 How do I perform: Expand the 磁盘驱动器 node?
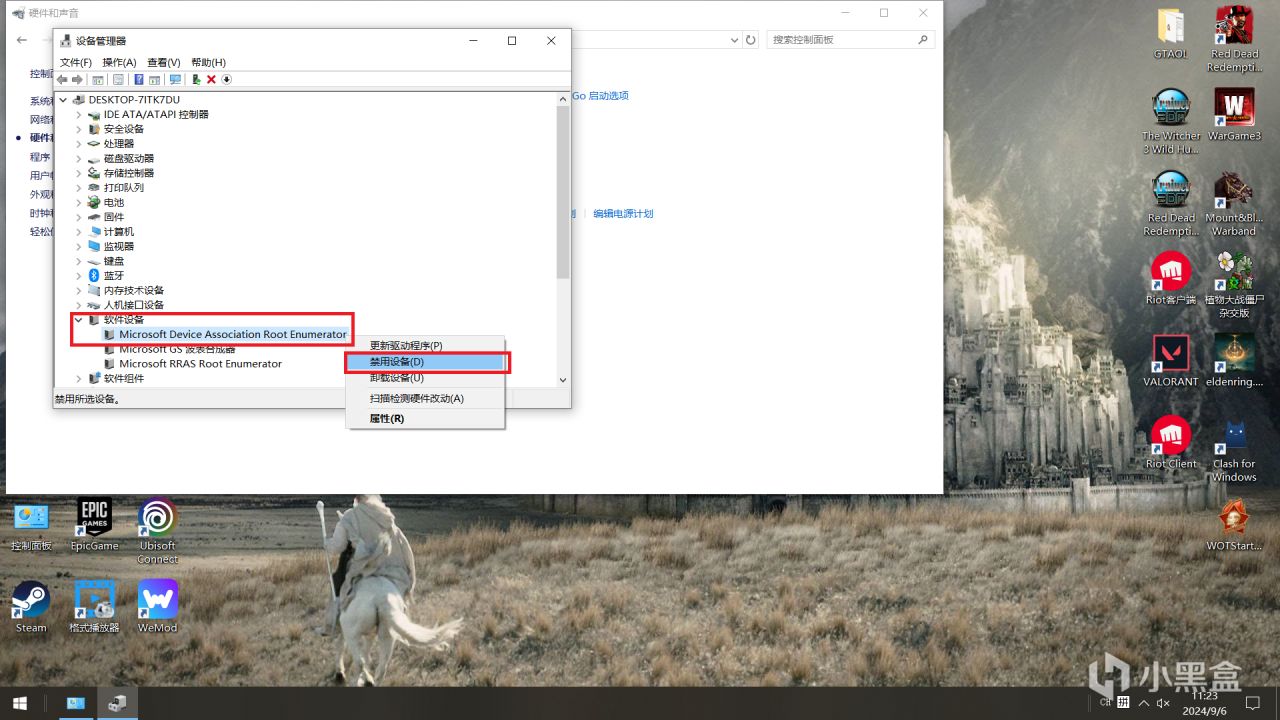click(79, 158)
